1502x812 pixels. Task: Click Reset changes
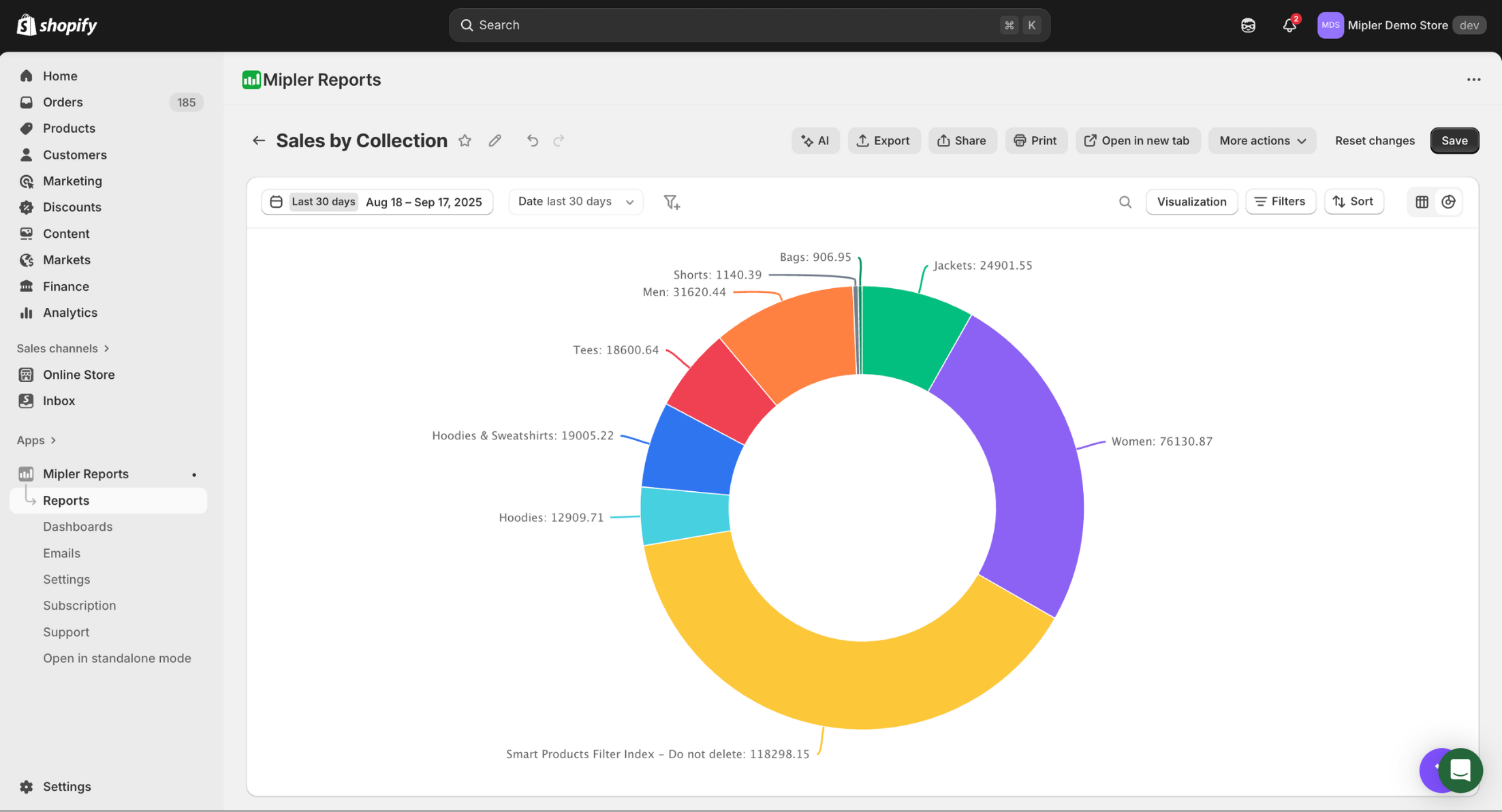click(1375, 140)
